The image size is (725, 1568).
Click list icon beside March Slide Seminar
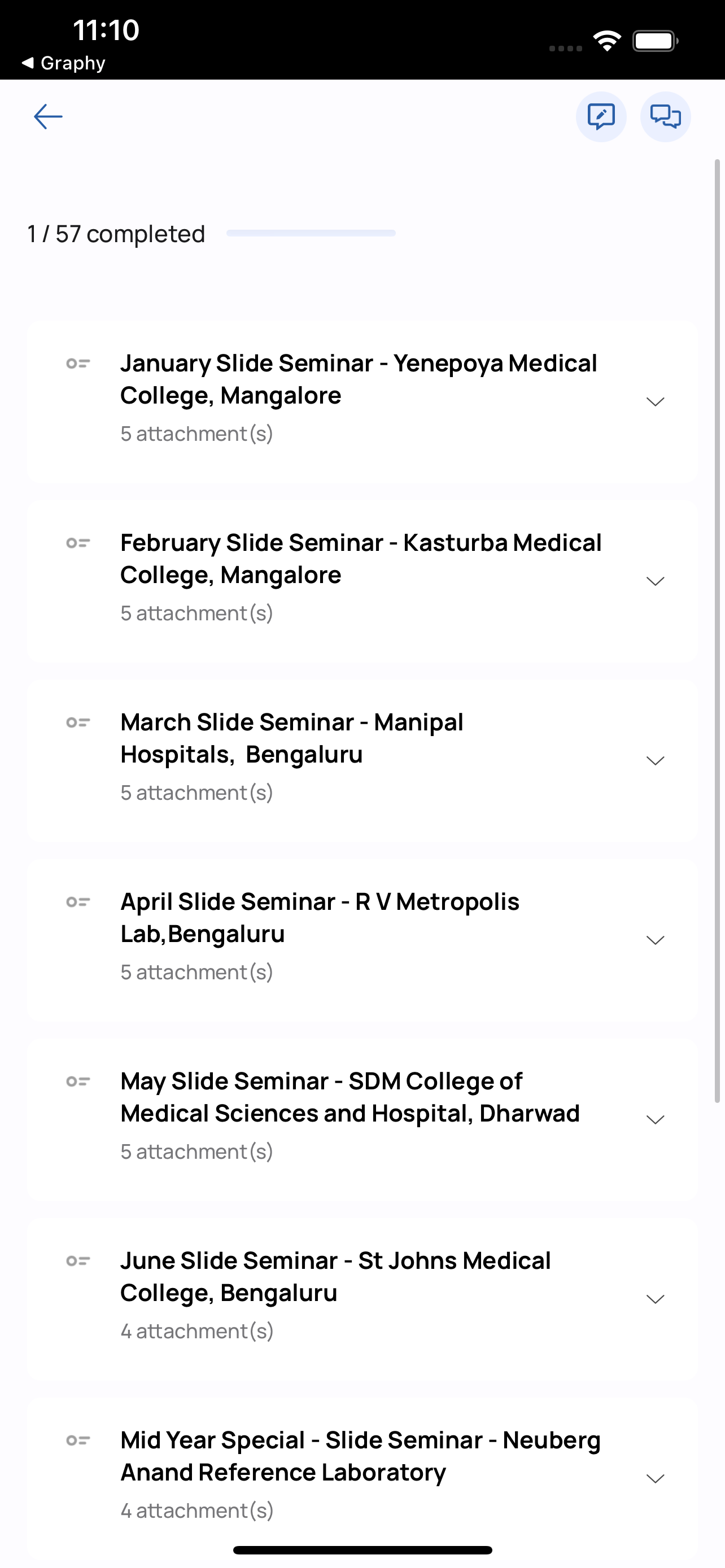(x=78, y=722)
